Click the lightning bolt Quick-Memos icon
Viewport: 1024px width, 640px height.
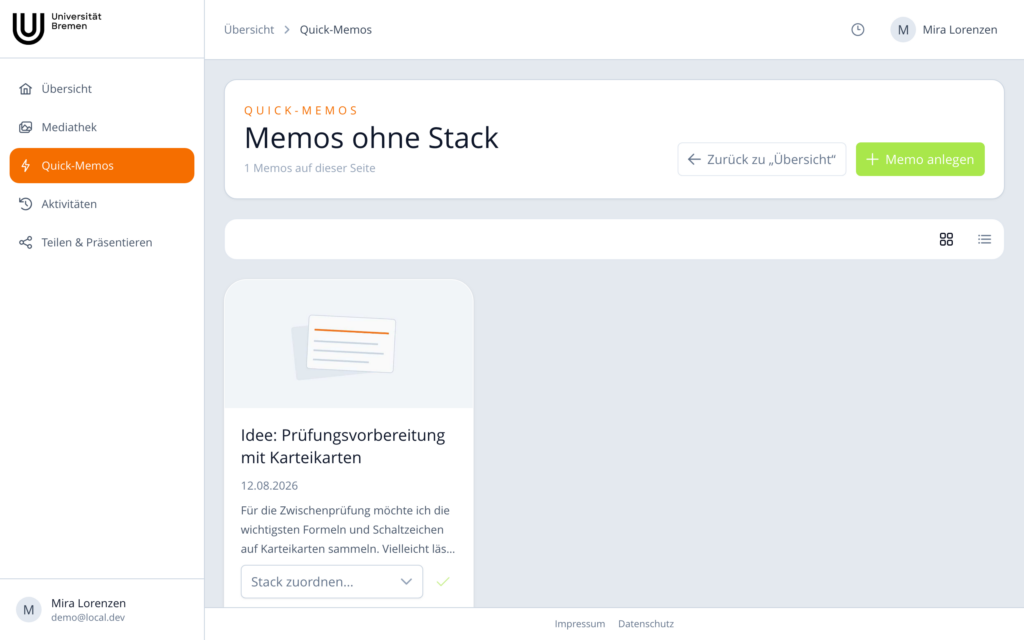tap(25, 165)
